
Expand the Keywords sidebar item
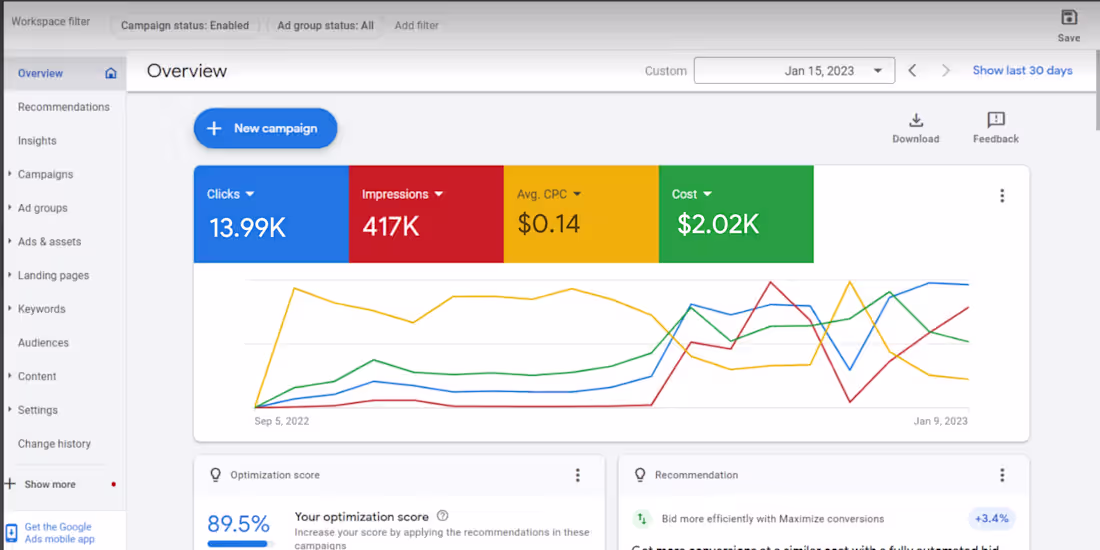click(x=9, y=309)
